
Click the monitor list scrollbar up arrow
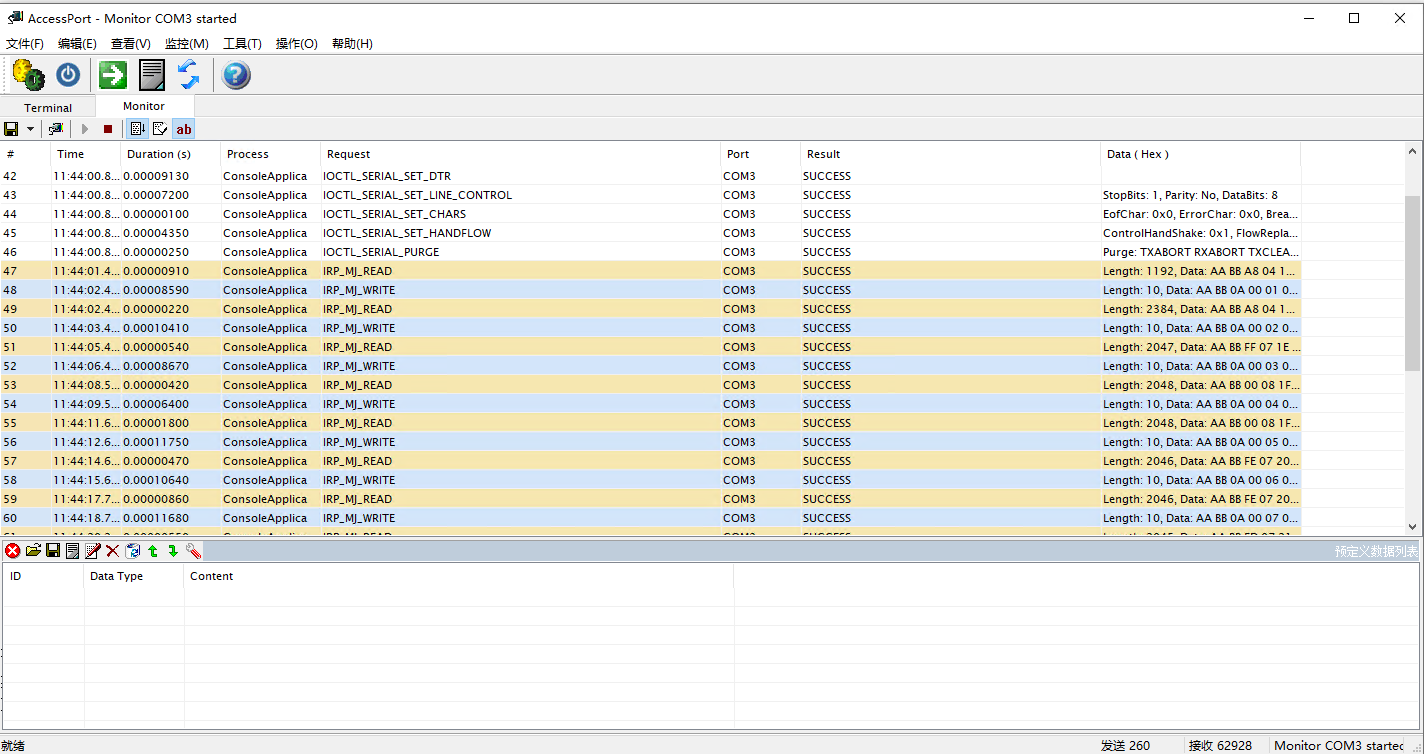1412,152
